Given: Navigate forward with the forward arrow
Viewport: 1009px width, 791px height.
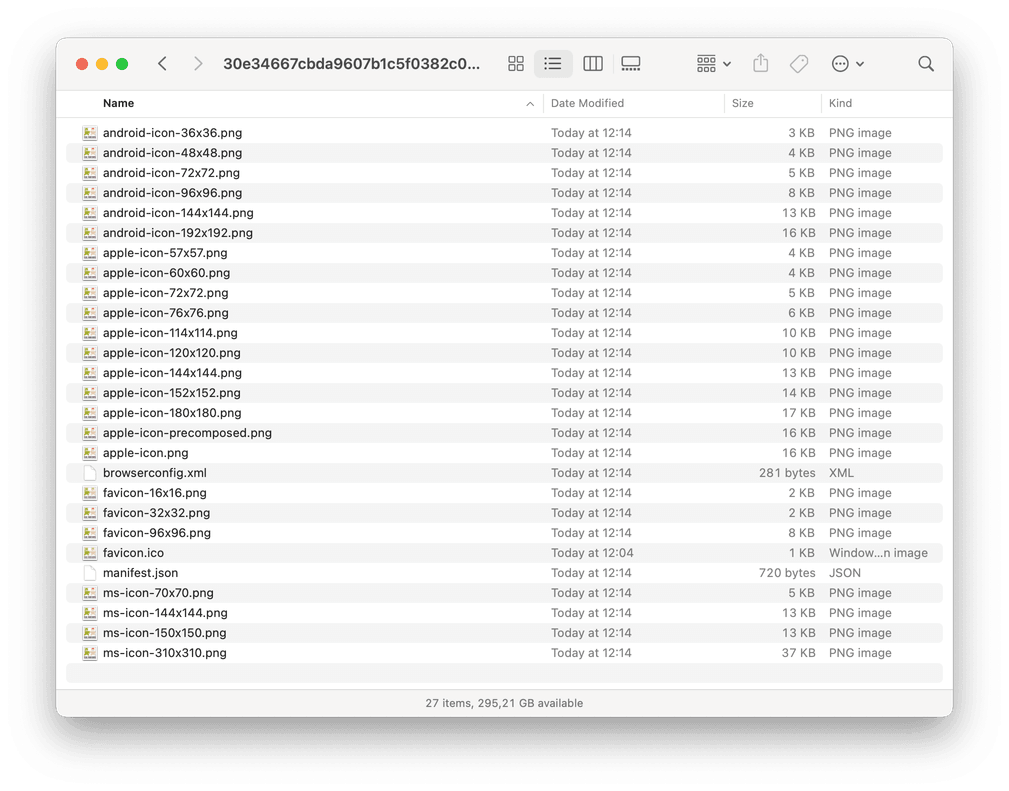Looking at the screenshot, I should point(198,63).
